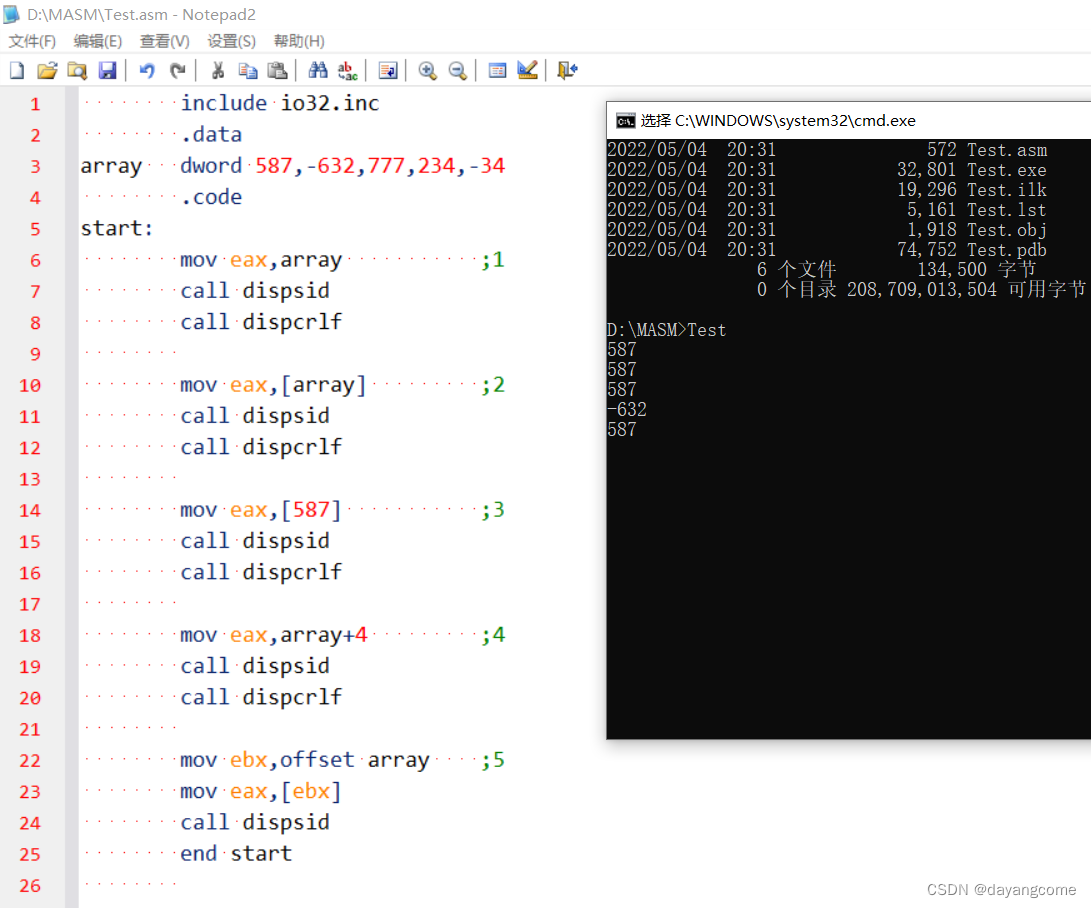Click the cmd.exe window icon
The width and height of the screenshot is (1091, 908).
(626, 121)
